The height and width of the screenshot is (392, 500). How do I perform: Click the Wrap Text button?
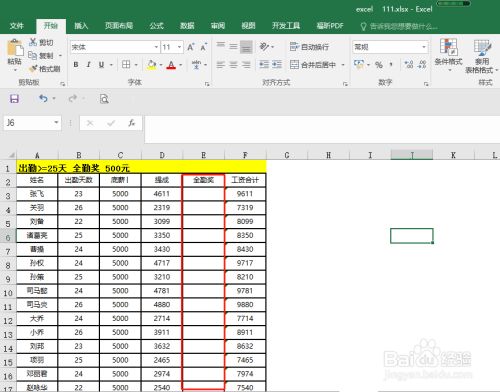(309, 47)
